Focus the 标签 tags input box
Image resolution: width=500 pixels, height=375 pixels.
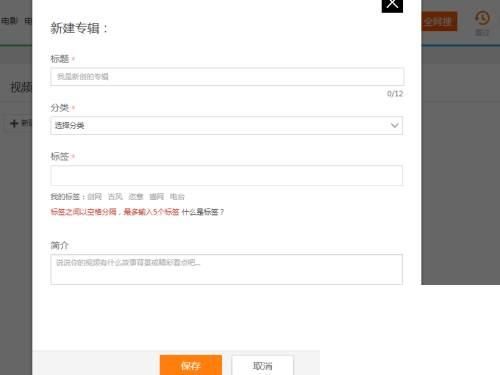227,175
